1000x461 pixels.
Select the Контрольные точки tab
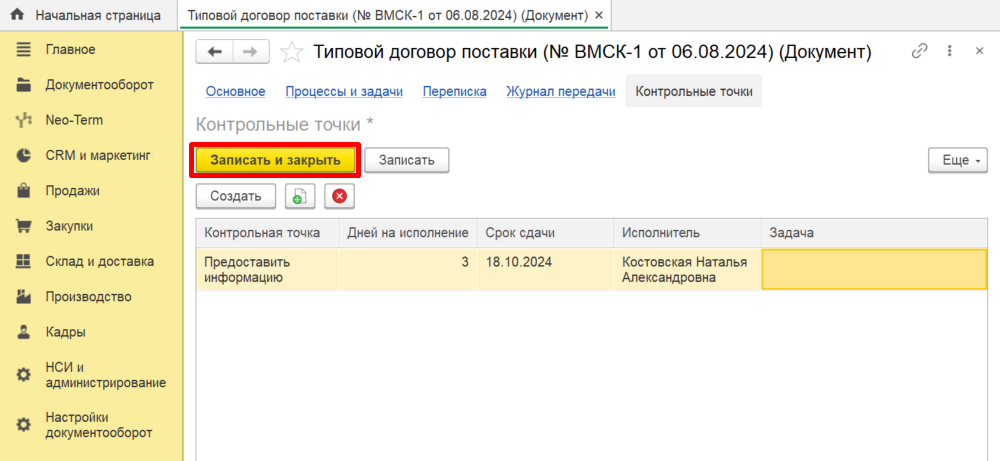tap(694, 92)
